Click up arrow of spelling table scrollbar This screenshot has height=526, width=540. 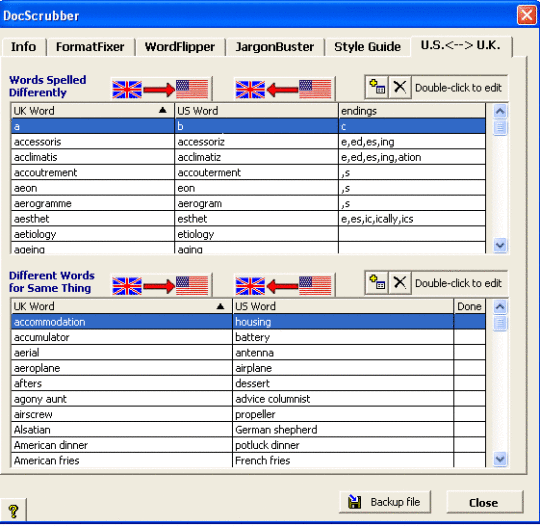pyautogui.click(x=500, y=111)
